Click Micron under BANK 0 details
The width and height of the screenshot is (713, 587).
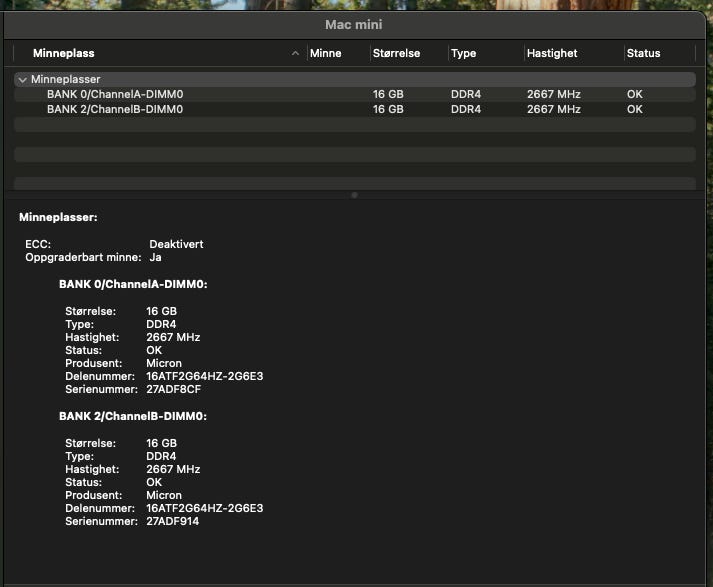pos(164,363)
